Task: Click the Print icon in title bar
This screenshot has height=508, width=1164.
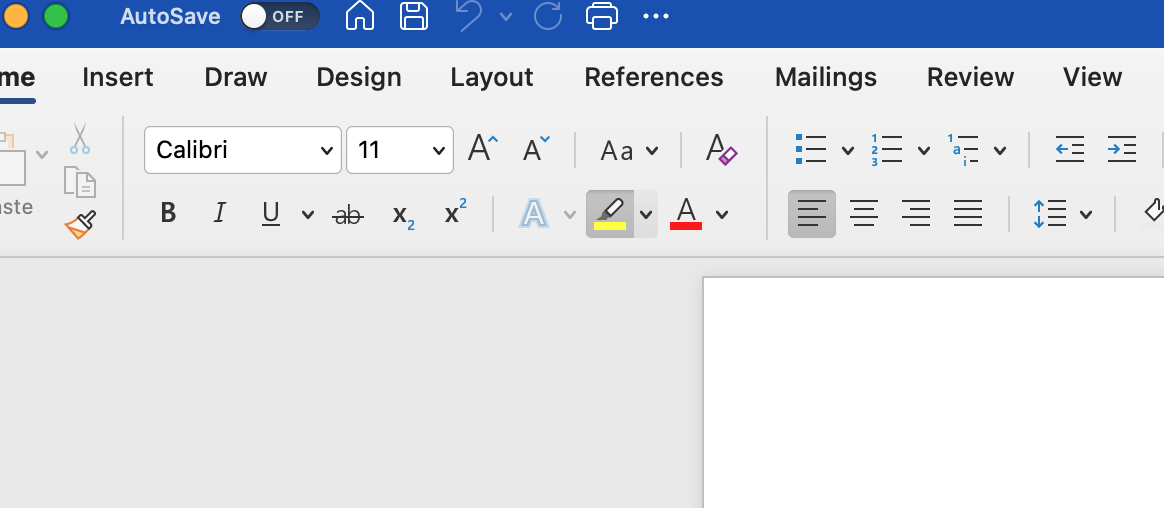Action: (601, 16)
